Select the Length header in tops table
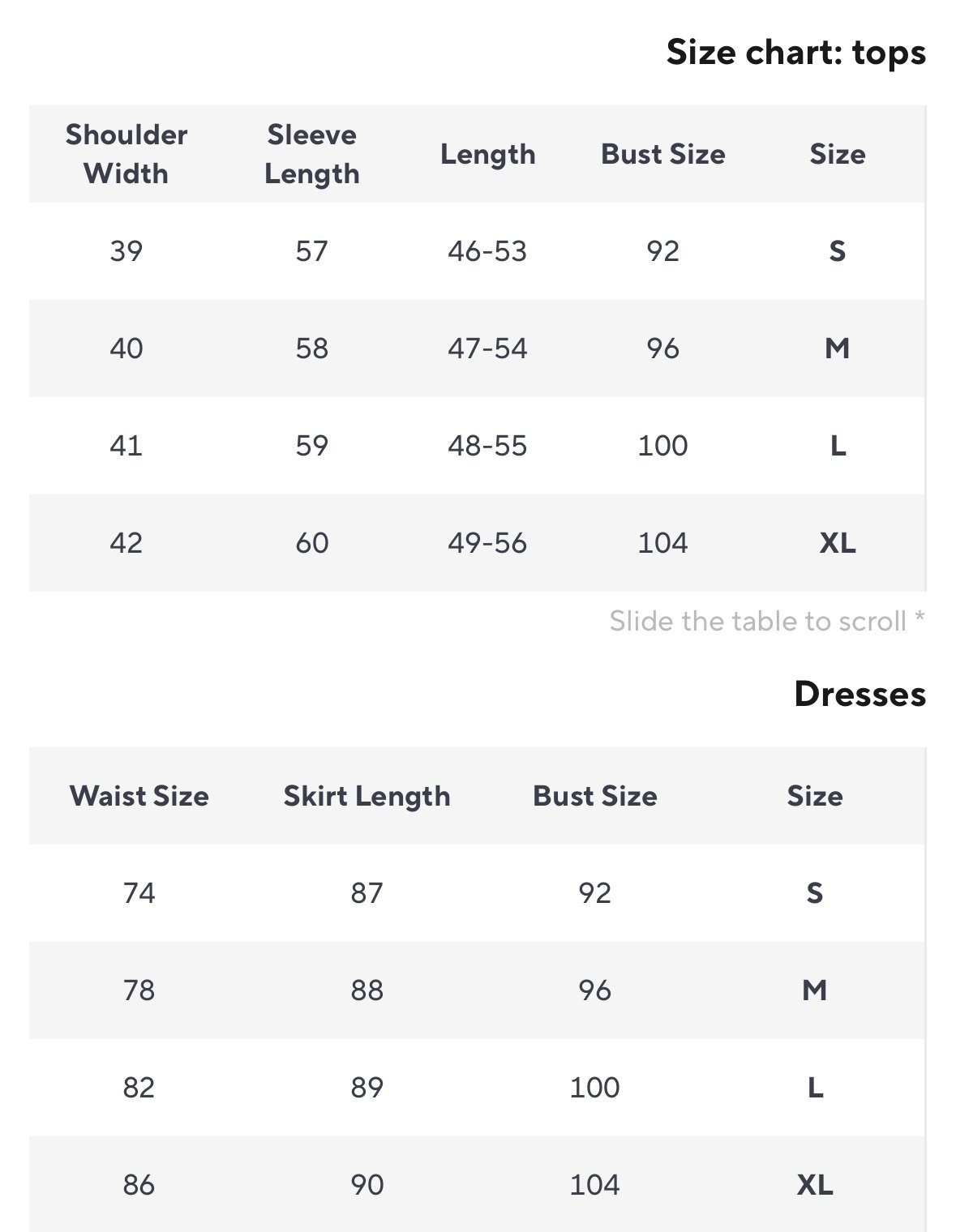Image resolution: width=956 pixels, height=1232 pixels. click(x=487, y=154)
